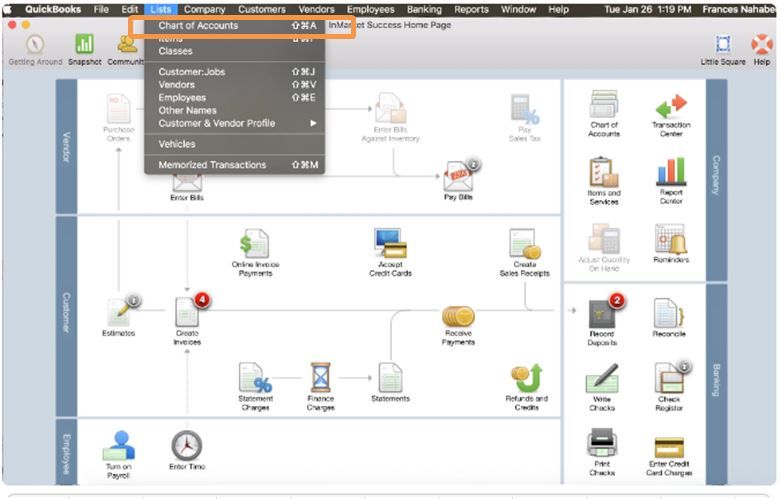The image size is (781, 499).
Task: Open the QuickBooks application menu
Action: (x=53, y=9)
